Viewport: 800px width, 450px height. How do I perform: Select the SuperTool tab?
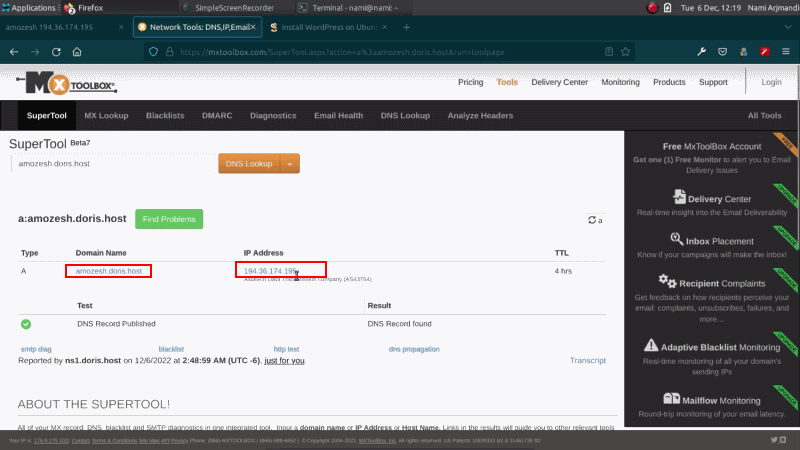click(46, 115)
